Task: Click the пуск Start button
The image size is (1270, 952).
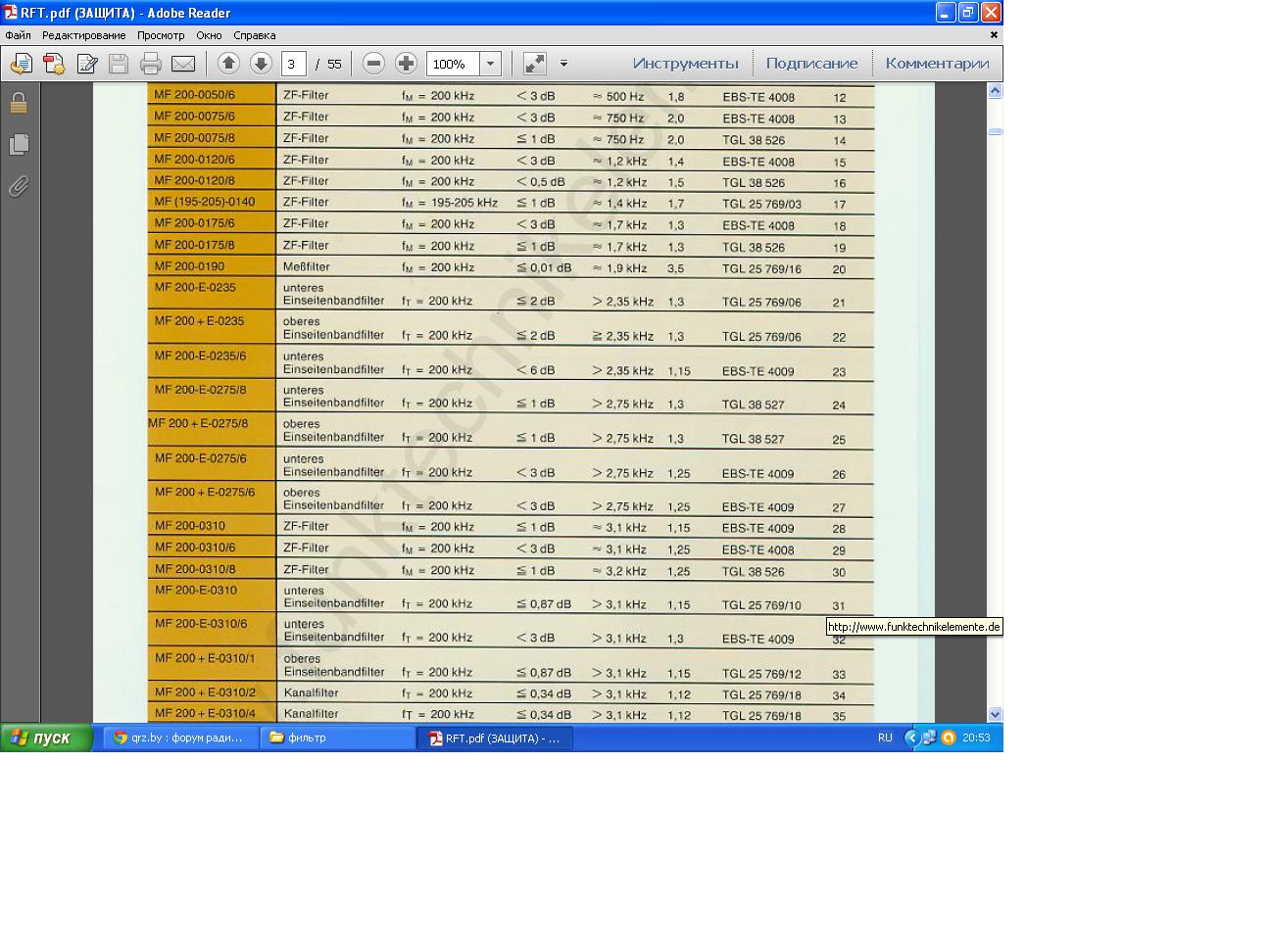Action: pyautogui.click(x=44, y=738)
